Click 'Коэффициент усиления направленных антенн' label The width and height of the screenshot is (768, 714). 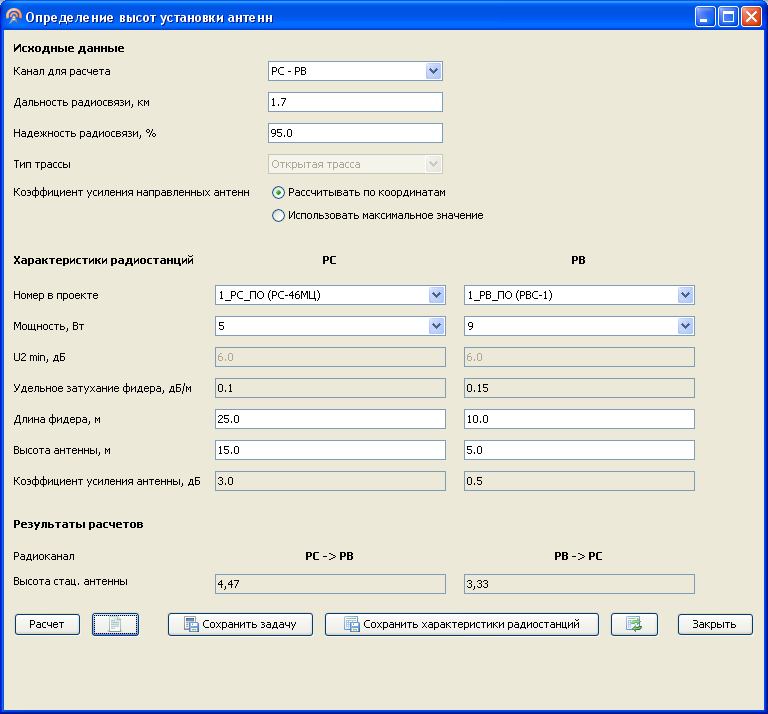131,192
